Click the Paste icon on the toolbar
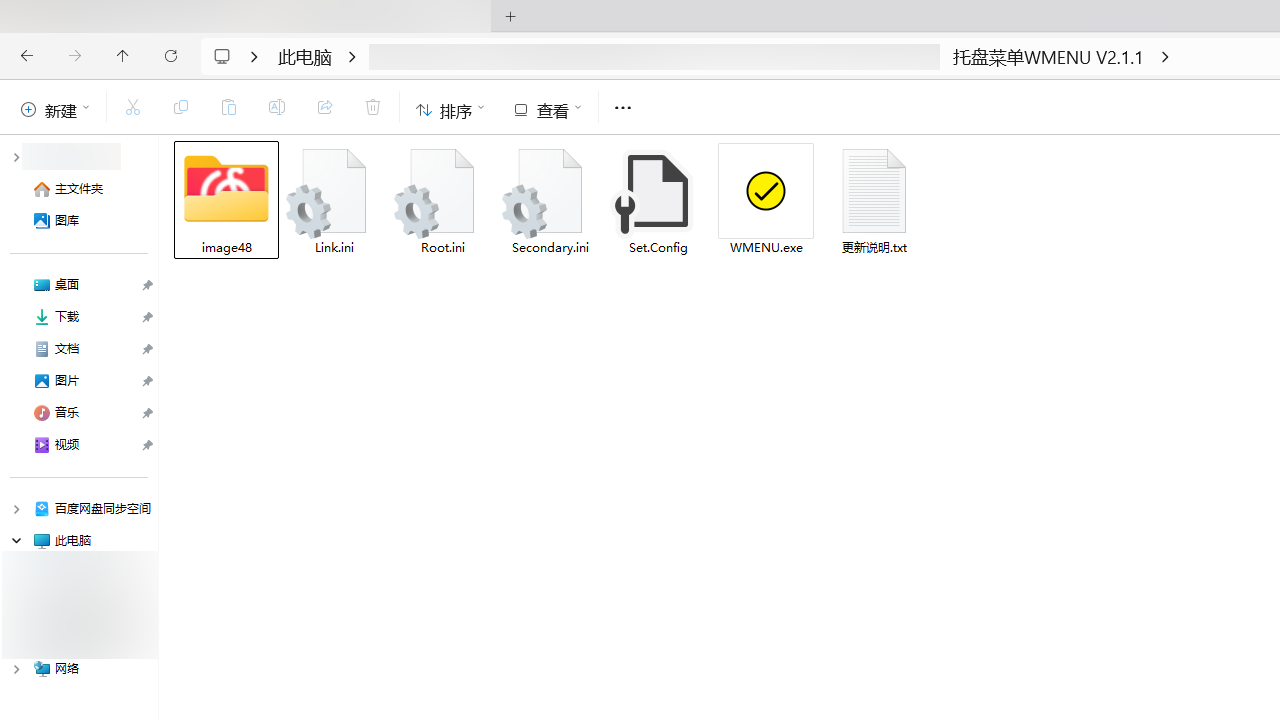Image resolution: width=1280 pixels, height=720 pixels. coord(228,107)
